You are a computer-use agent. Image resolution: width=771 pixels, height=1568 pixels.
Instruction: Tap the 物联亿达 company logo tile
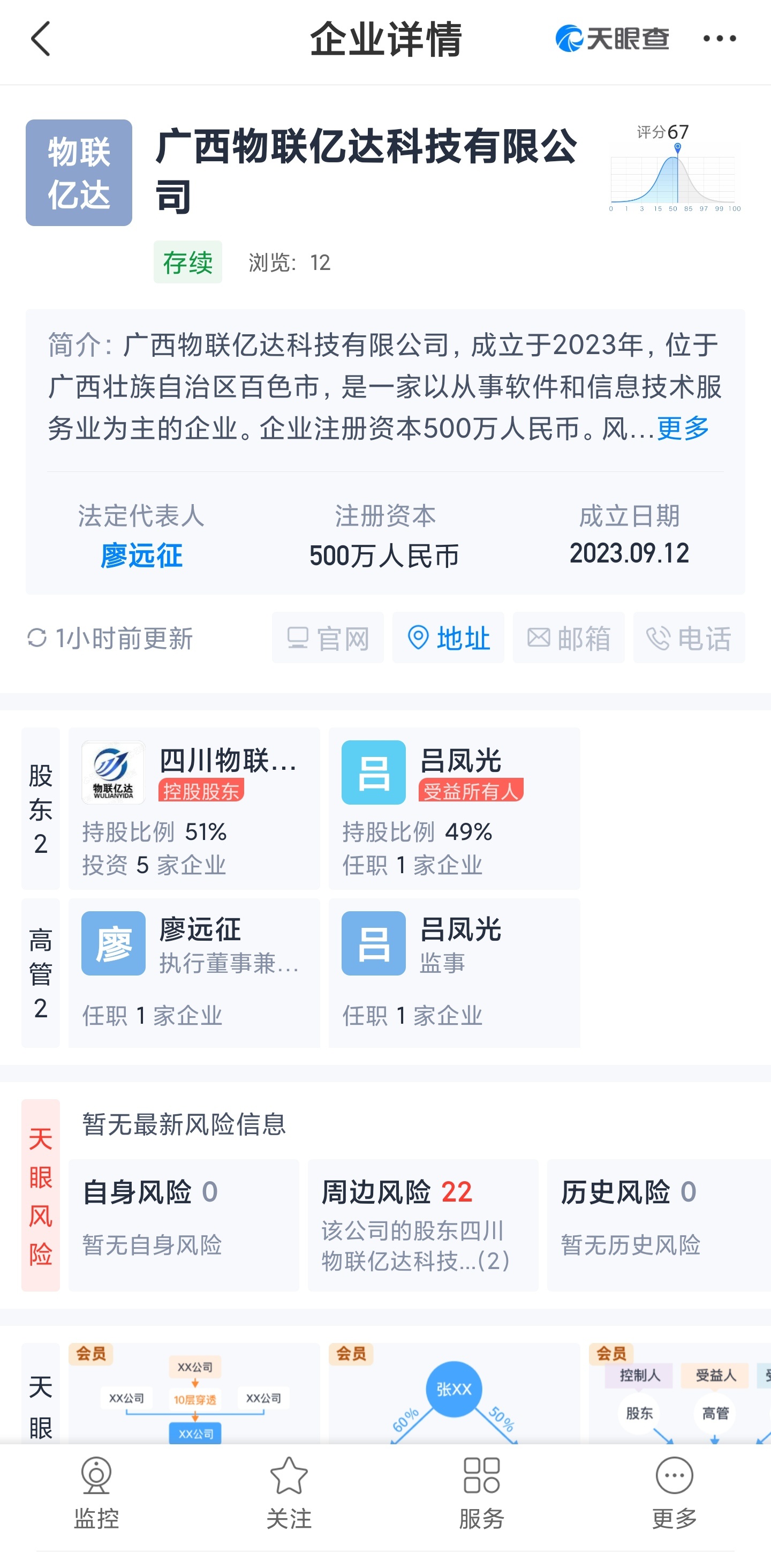pos(79,173)
